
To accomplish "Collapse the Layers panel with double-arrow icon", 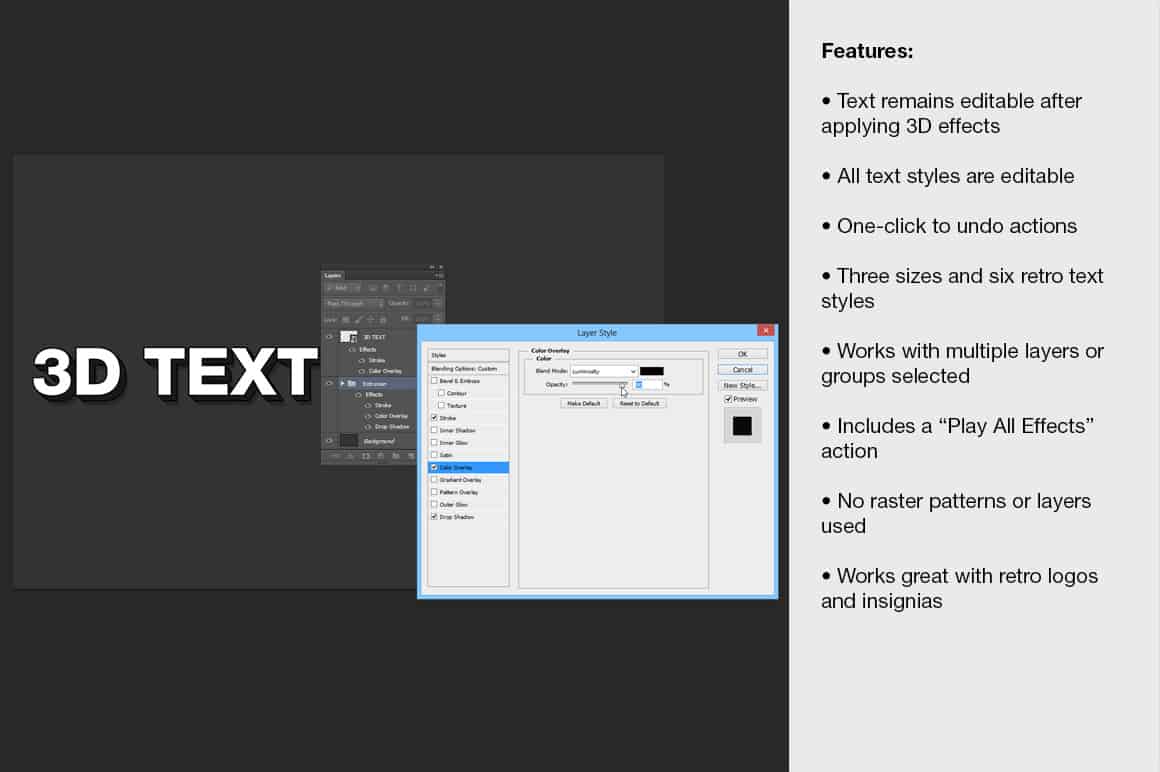I will tap(431, 267).
